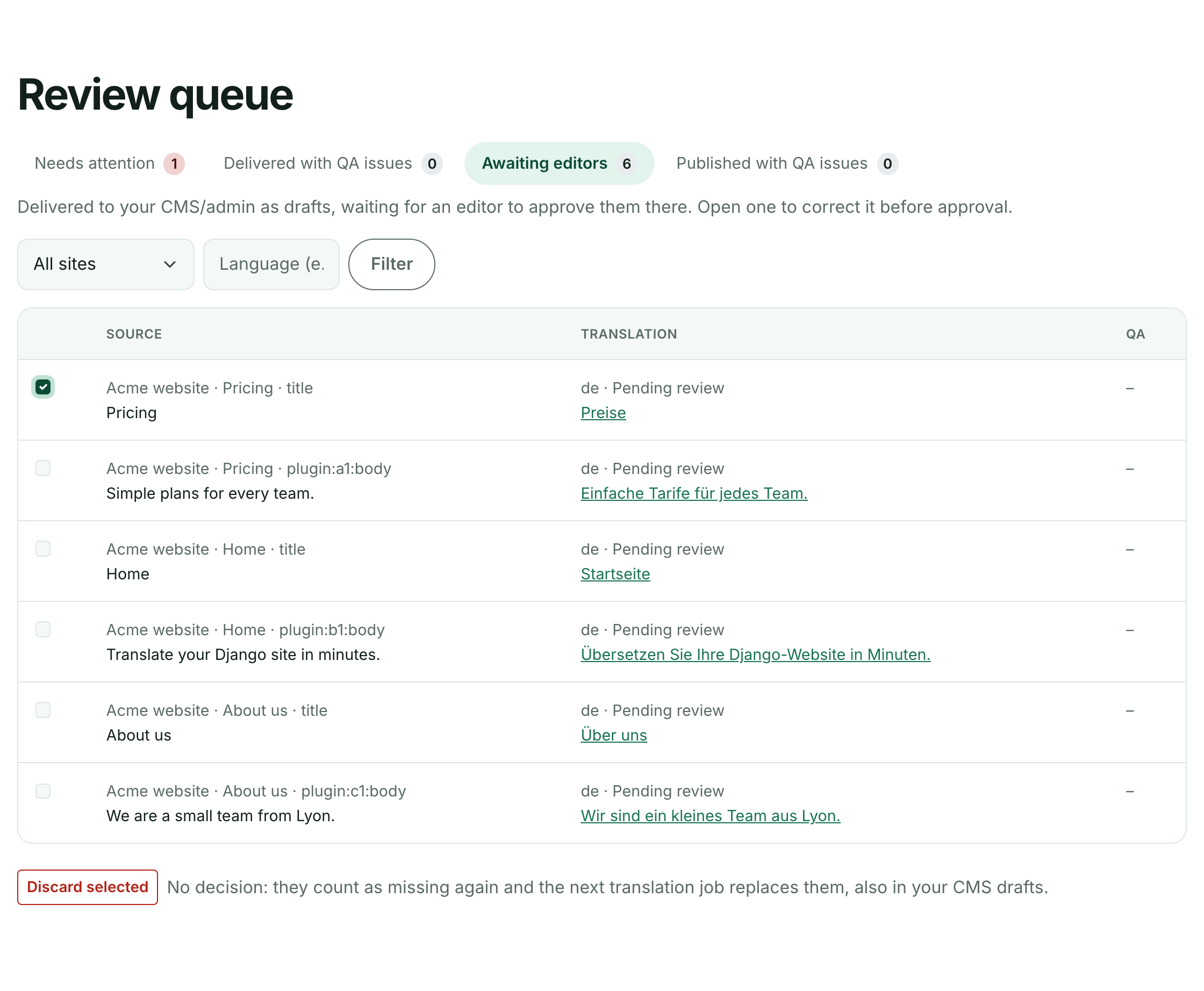The image size is (1204, 991).
Task: Open the Published with QA issues tab
Action: click(x=787, y=163)
